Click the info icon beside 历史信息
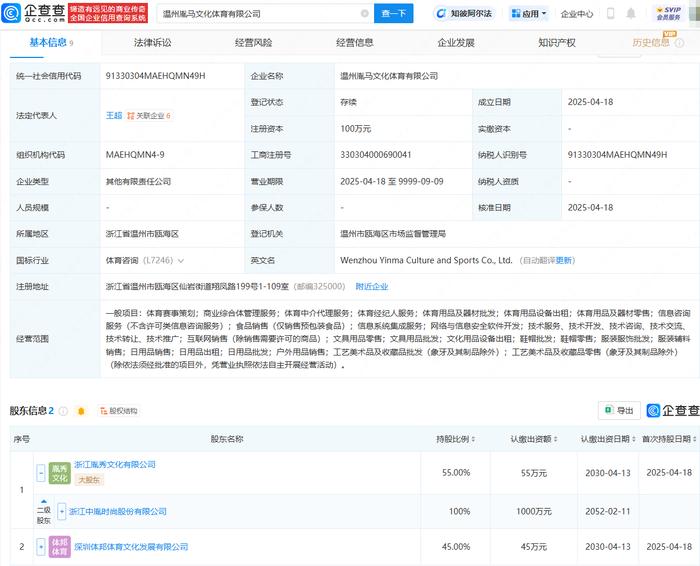The width and height of the screenshot is (700, 566). point(679,43)
